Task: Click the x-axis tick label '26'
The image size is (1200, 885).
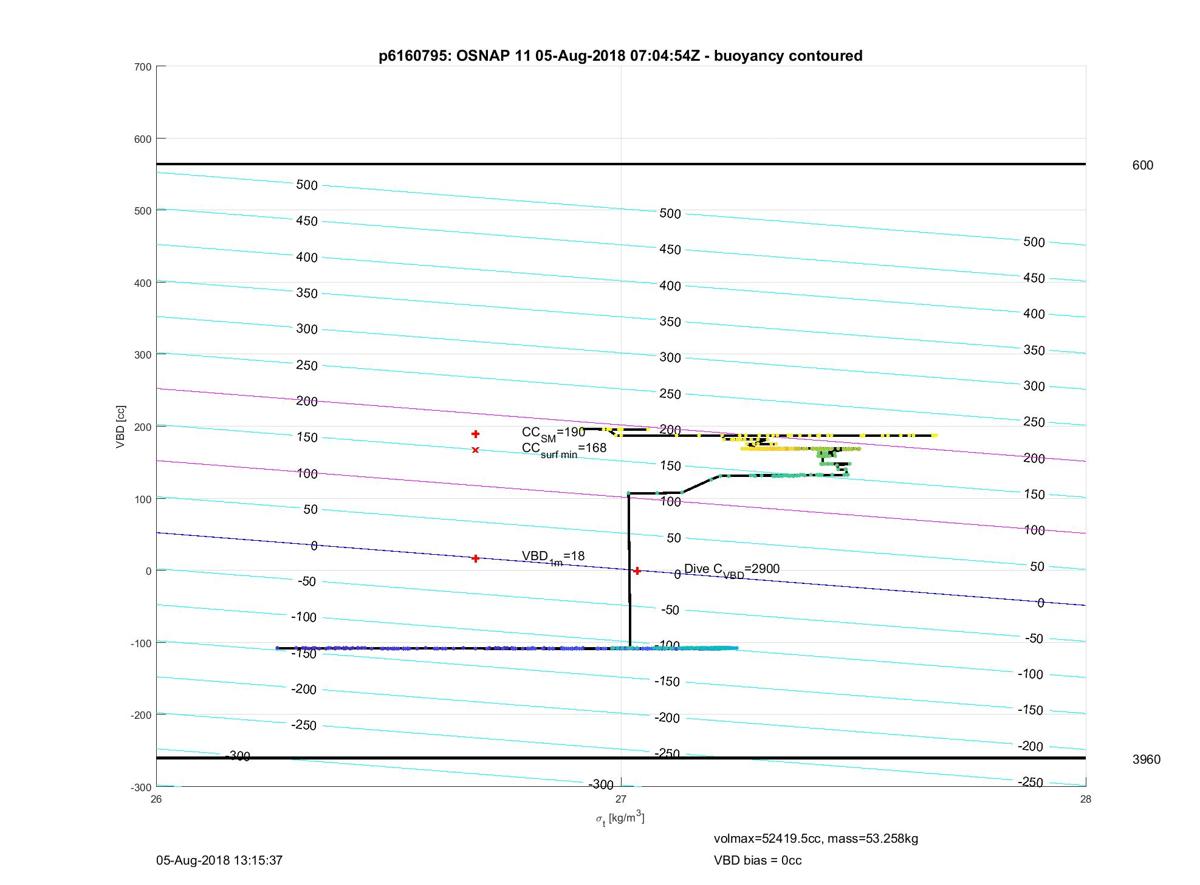Action: (156, 799)
